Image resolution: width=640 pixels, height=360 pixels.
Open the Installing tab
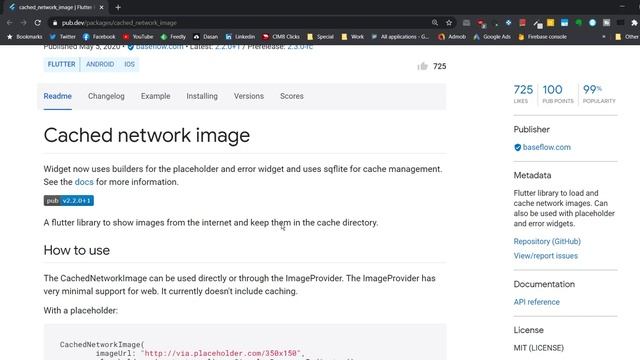pyautogui.click(x=202, y=96)
